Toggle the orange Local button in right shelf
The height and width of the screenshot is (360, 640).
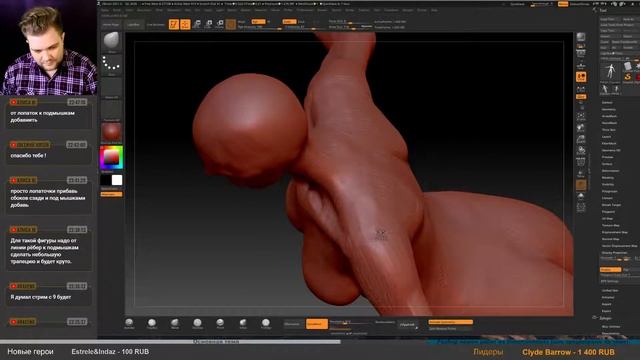tap(581, 77)
